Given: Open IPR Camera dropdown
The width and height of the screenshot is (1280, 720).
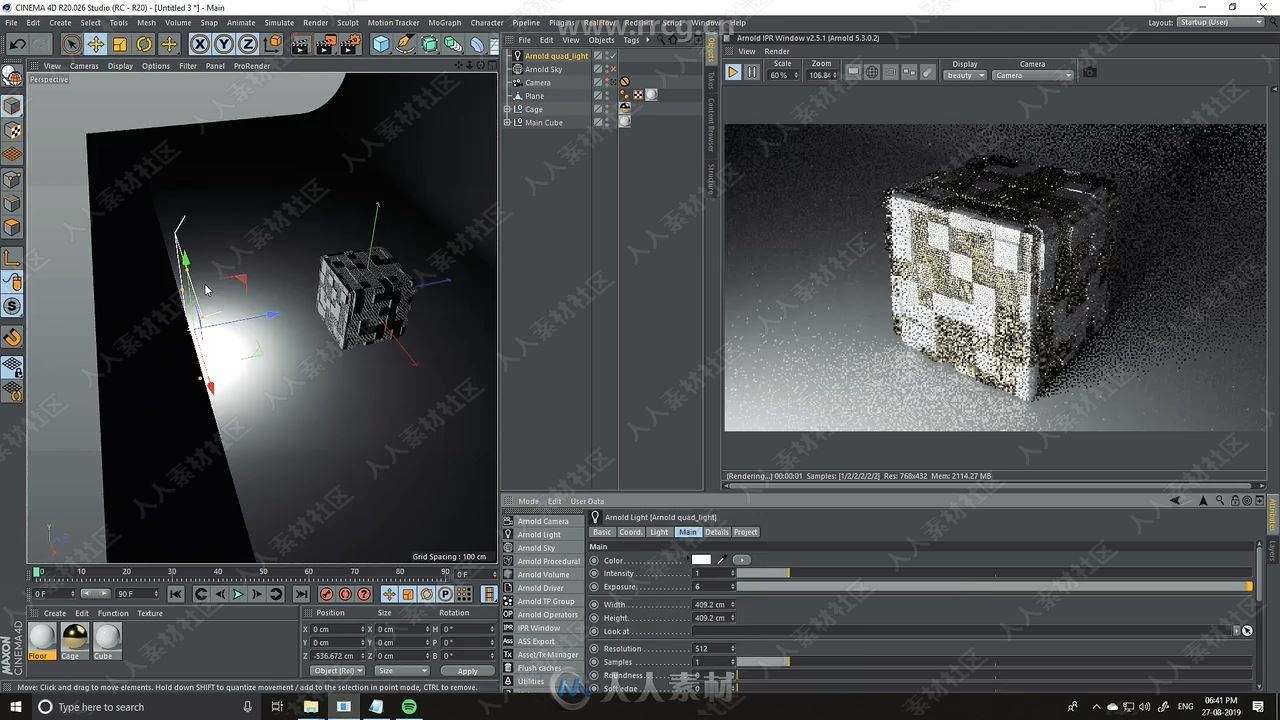Looking at the screenshot, I should tap(1033, 75).
